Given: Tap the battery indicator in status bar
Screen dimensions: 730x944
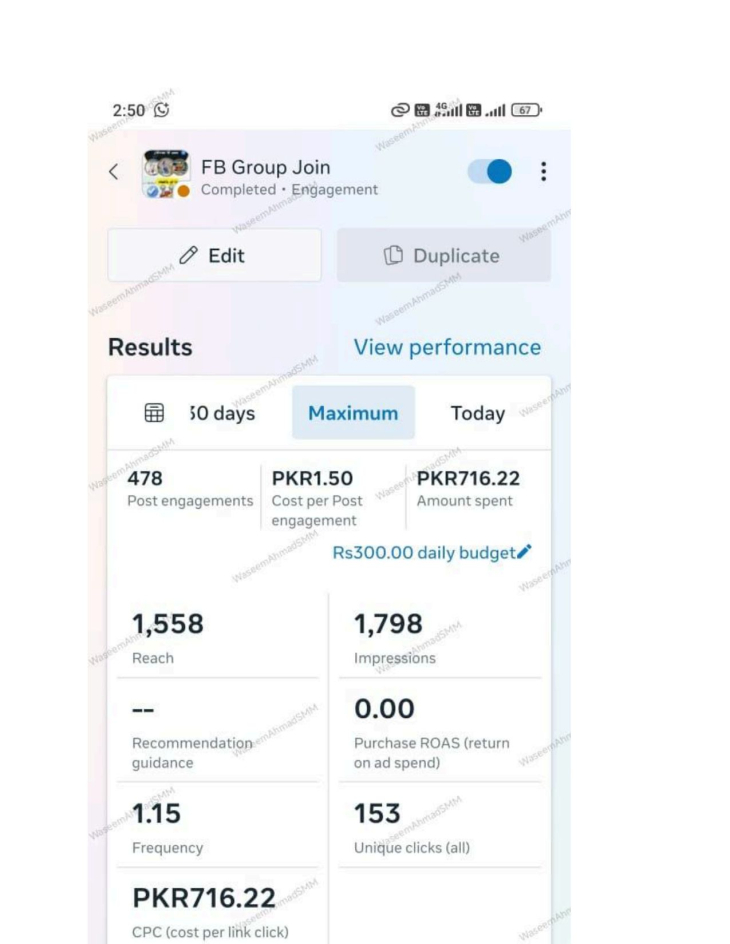Looking at the screenshot, I should (527, 110).
